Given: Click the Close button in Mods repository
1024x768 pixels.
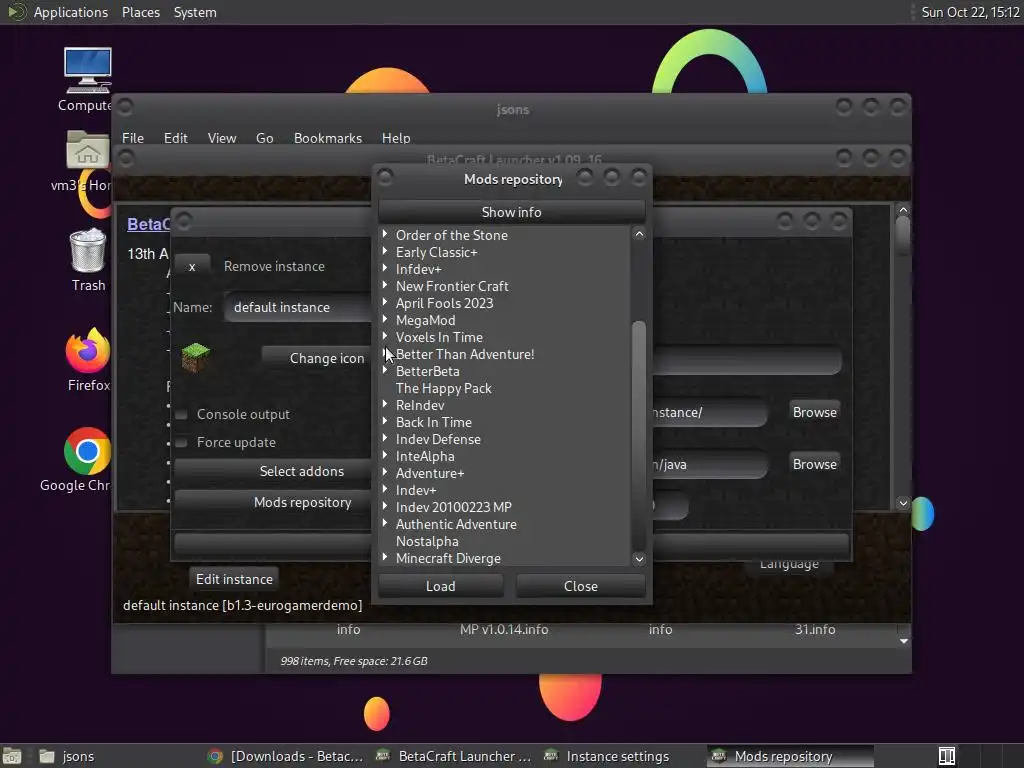Looking at the screenshot, I should pyautogui.click(x=581, y=586).
